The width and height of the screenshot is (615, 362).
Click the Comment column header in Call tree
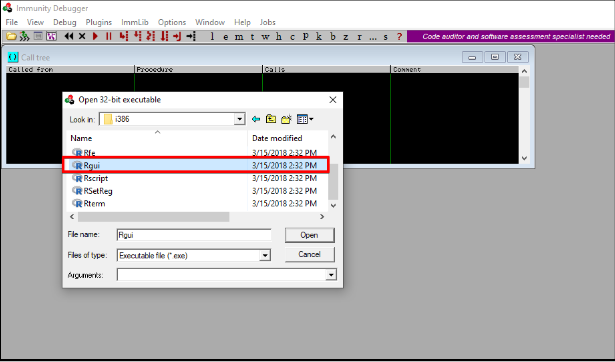tap(455, 69)
